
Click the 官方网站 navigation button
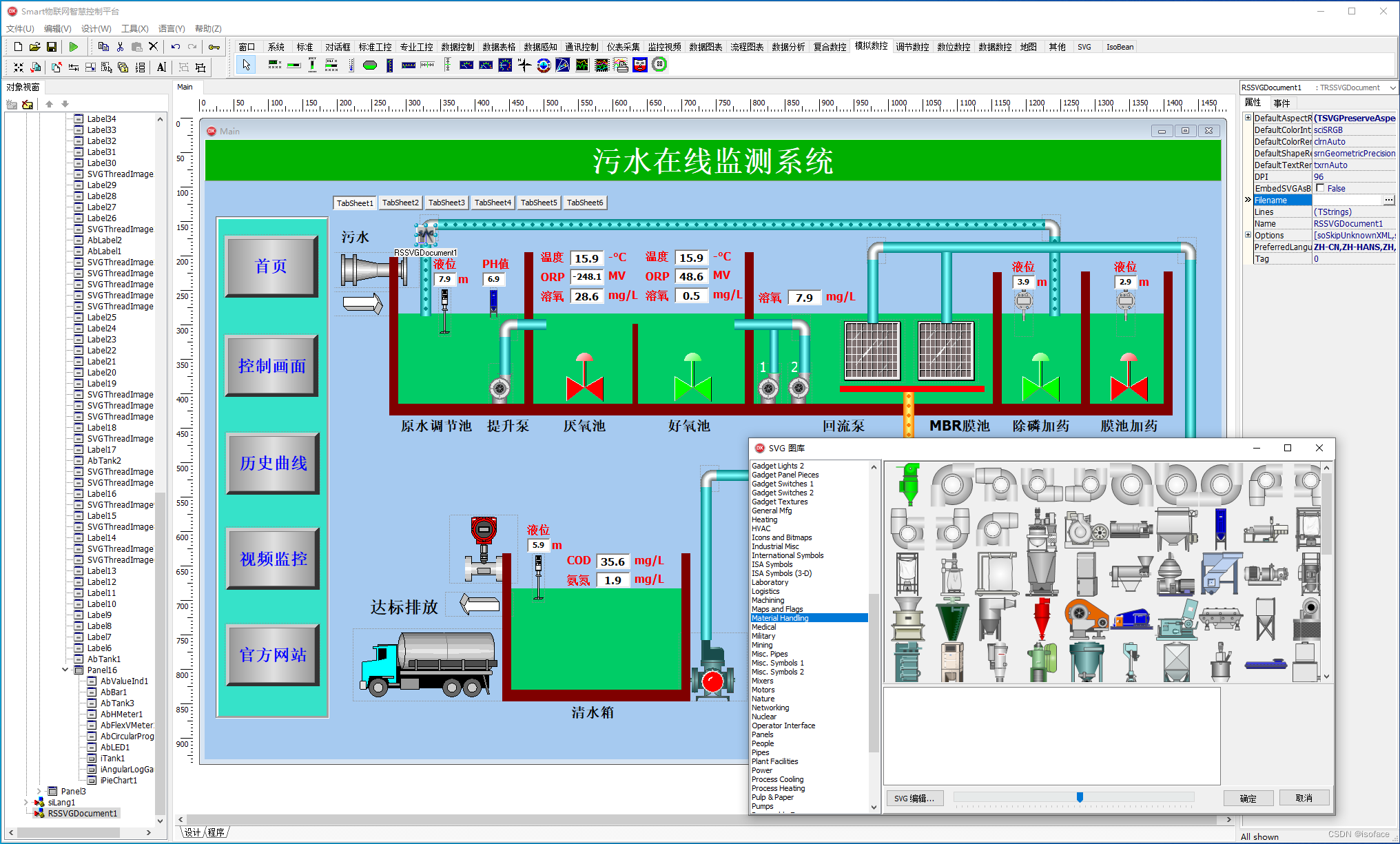coord(273,655)
